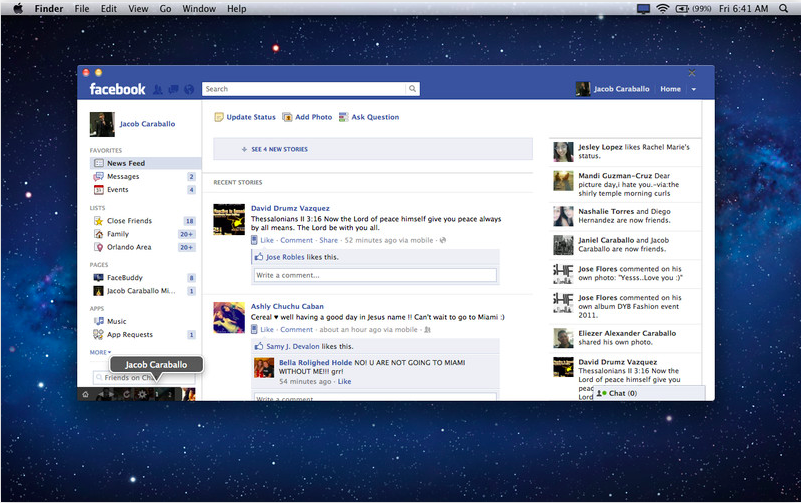Viewport: 801px width, 503px height.
Task: Open Spotlight search in menu bar
Action: click(783, 8)
